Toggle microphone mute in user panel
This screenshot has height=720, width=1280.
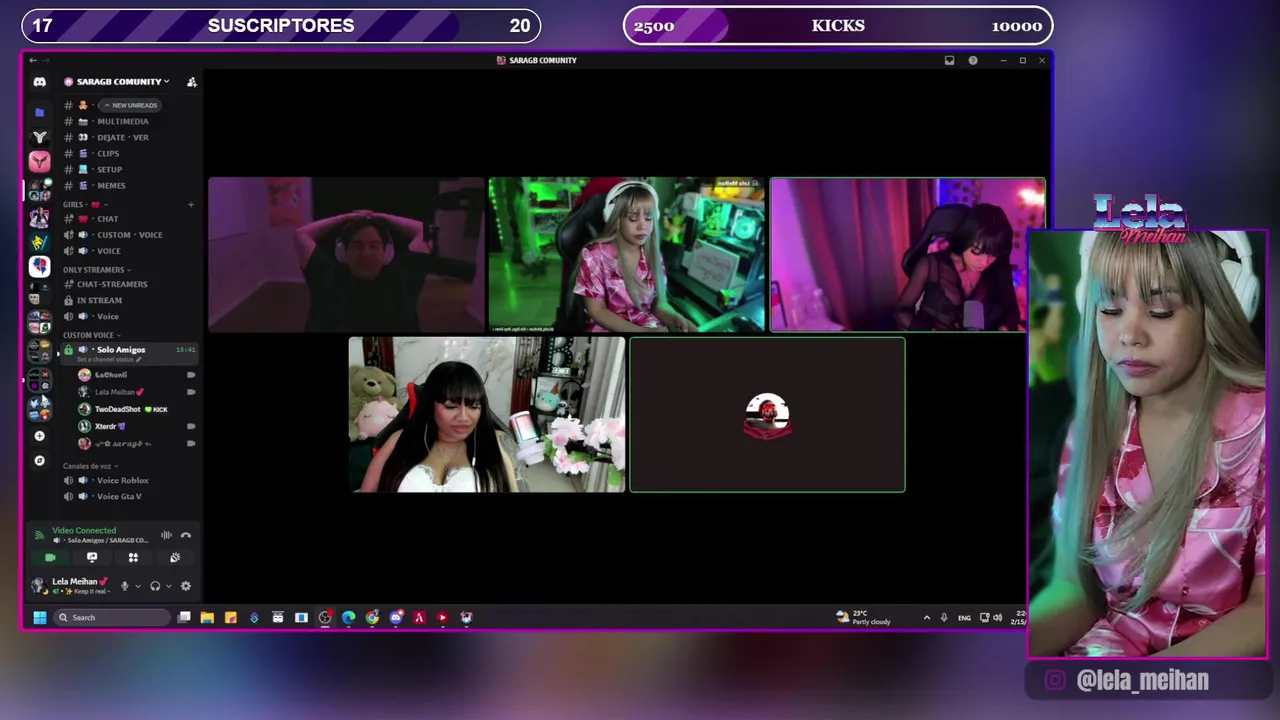(125, 586)
